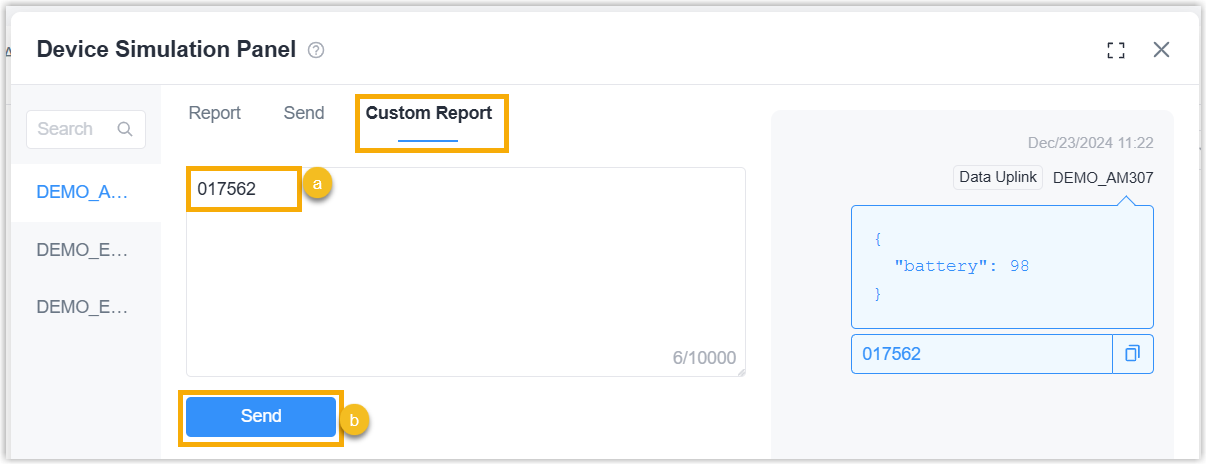Click the 017562 raw payload field

(x=980, y=354)
